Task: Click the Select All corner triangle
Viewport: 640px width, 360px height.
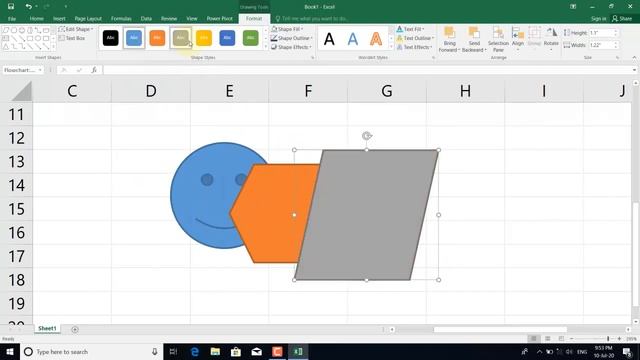Action: 22,91
